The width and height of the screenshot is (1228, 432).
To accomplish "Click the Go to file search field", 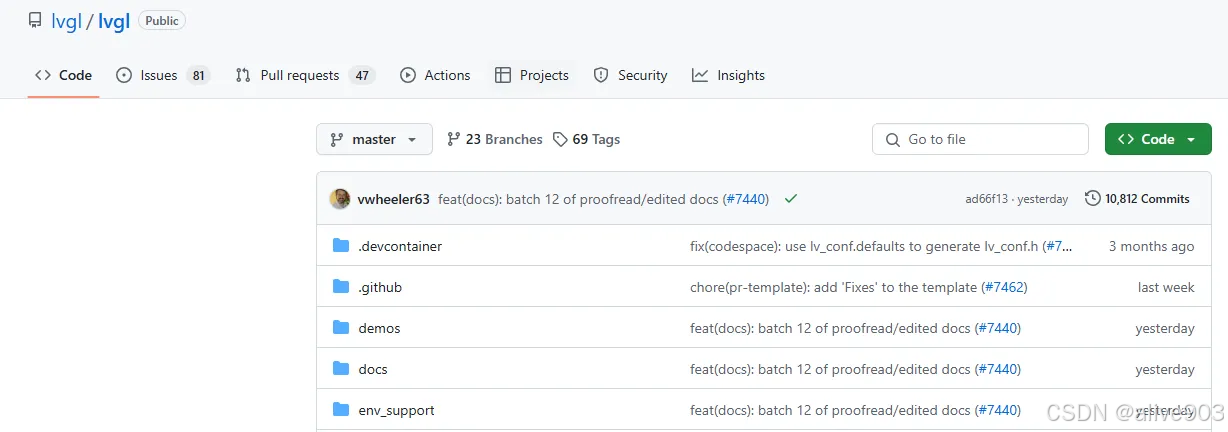I will 980,140.
